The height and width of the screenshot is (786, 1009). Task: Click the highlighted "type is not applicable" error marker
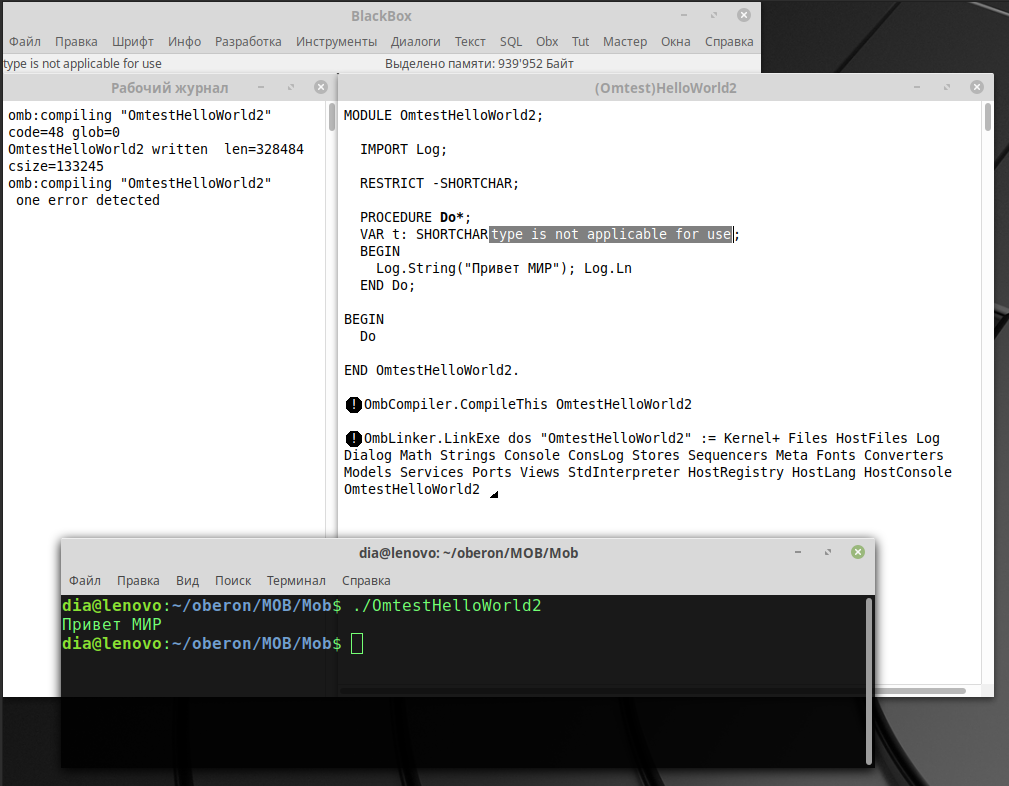tap(611, 234)
